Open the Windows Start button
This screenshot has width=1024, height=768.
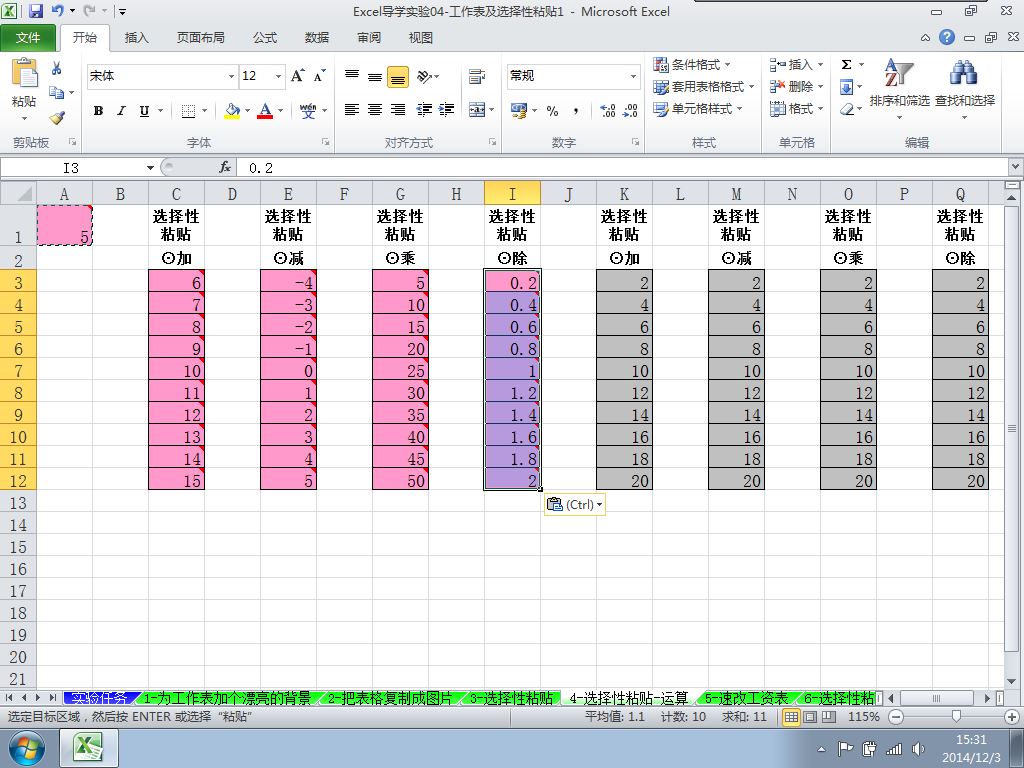(x=26, y=748)
